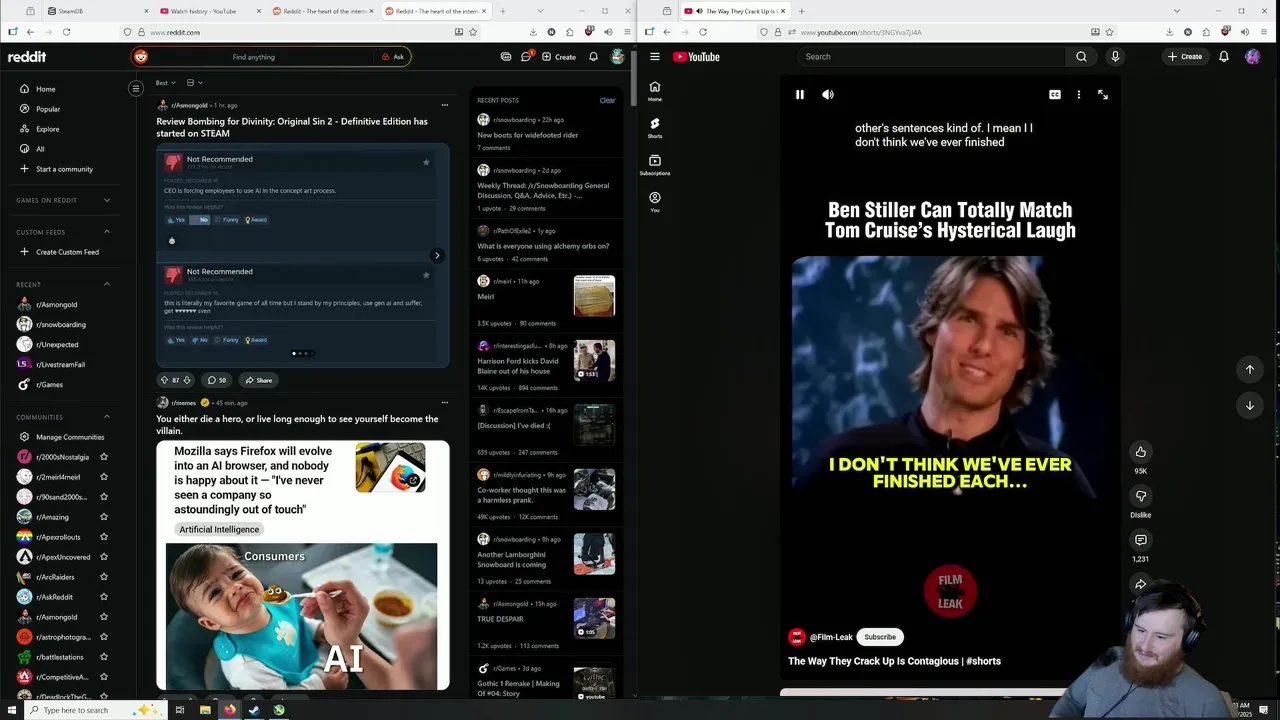Open the r/memes post overflow menu

click(445, 403)
